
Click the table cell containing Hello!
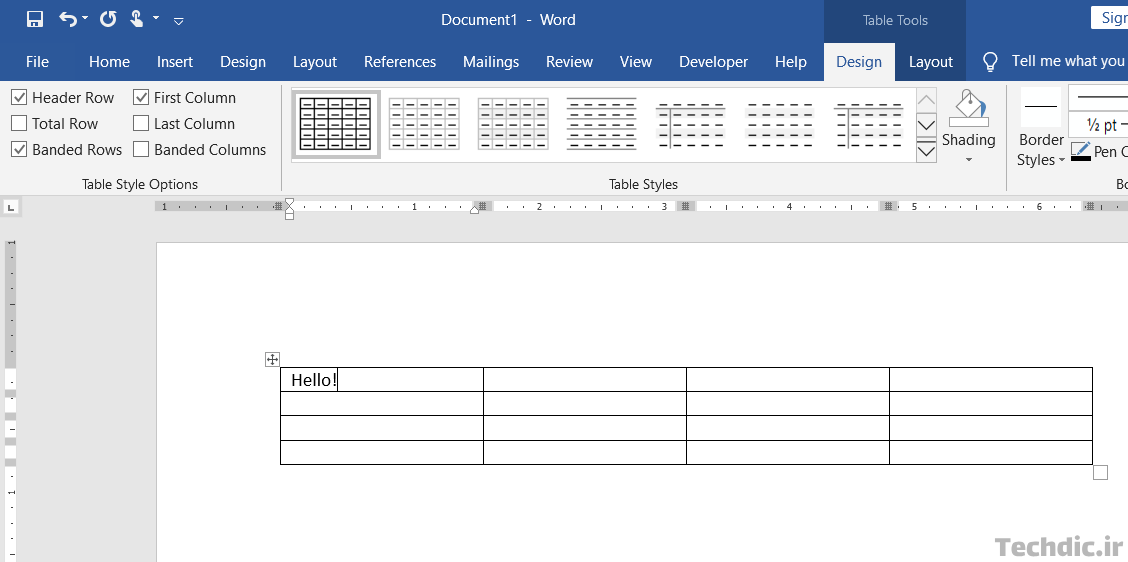pos(381,380)
